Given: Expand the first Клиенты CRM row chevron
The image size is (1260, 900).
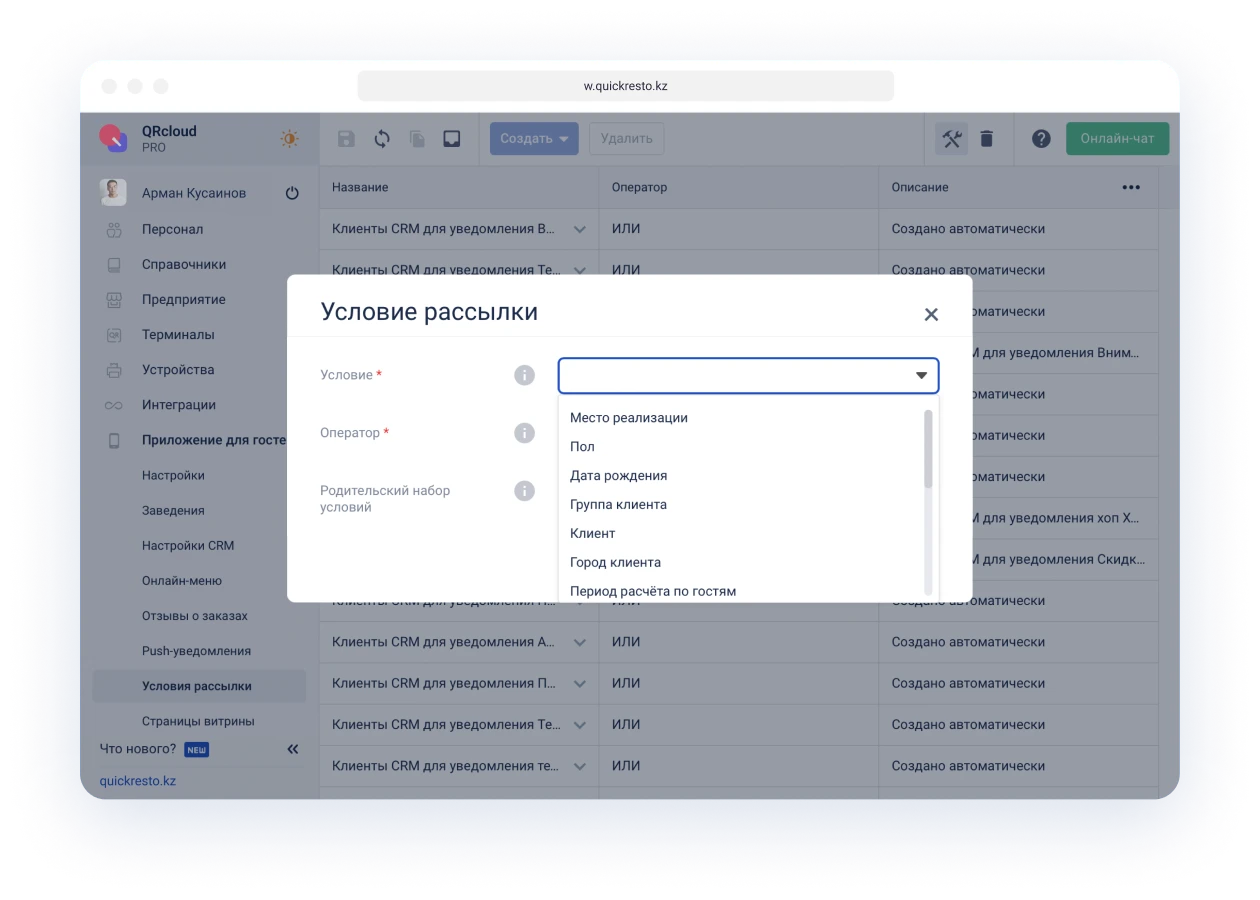Looking at the screenshot, I should click(580, 229).
